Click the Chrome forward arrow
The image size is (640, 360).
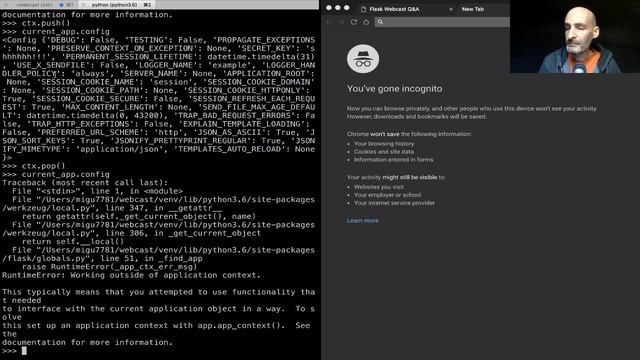point(341,22)
